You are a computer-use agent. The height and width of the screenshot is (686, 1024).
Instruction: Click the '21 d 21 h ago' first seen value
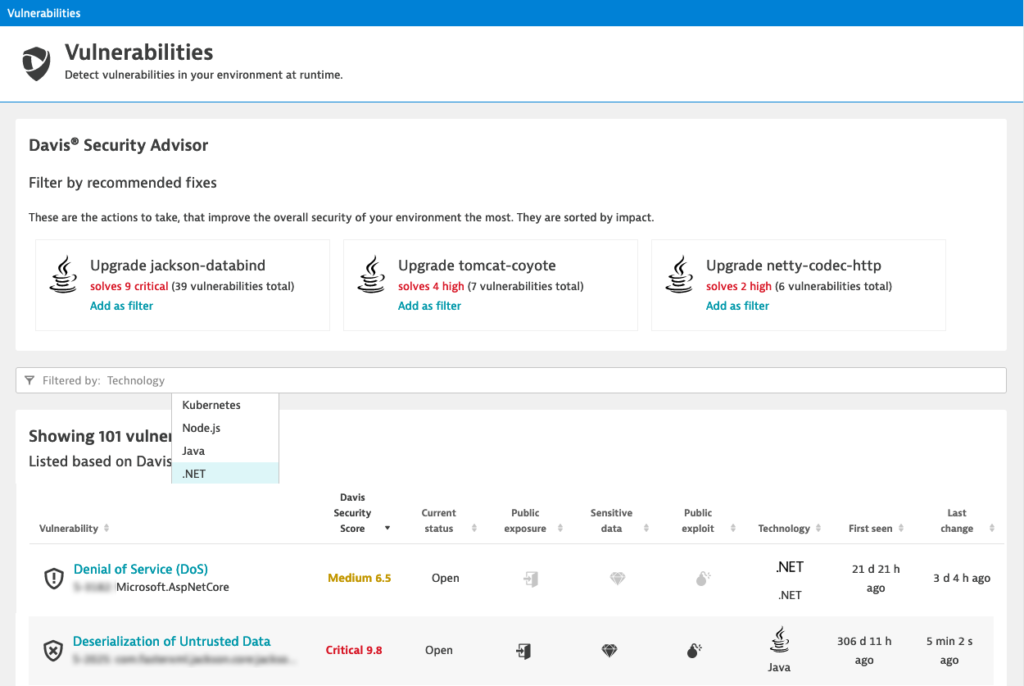[876, 578]
